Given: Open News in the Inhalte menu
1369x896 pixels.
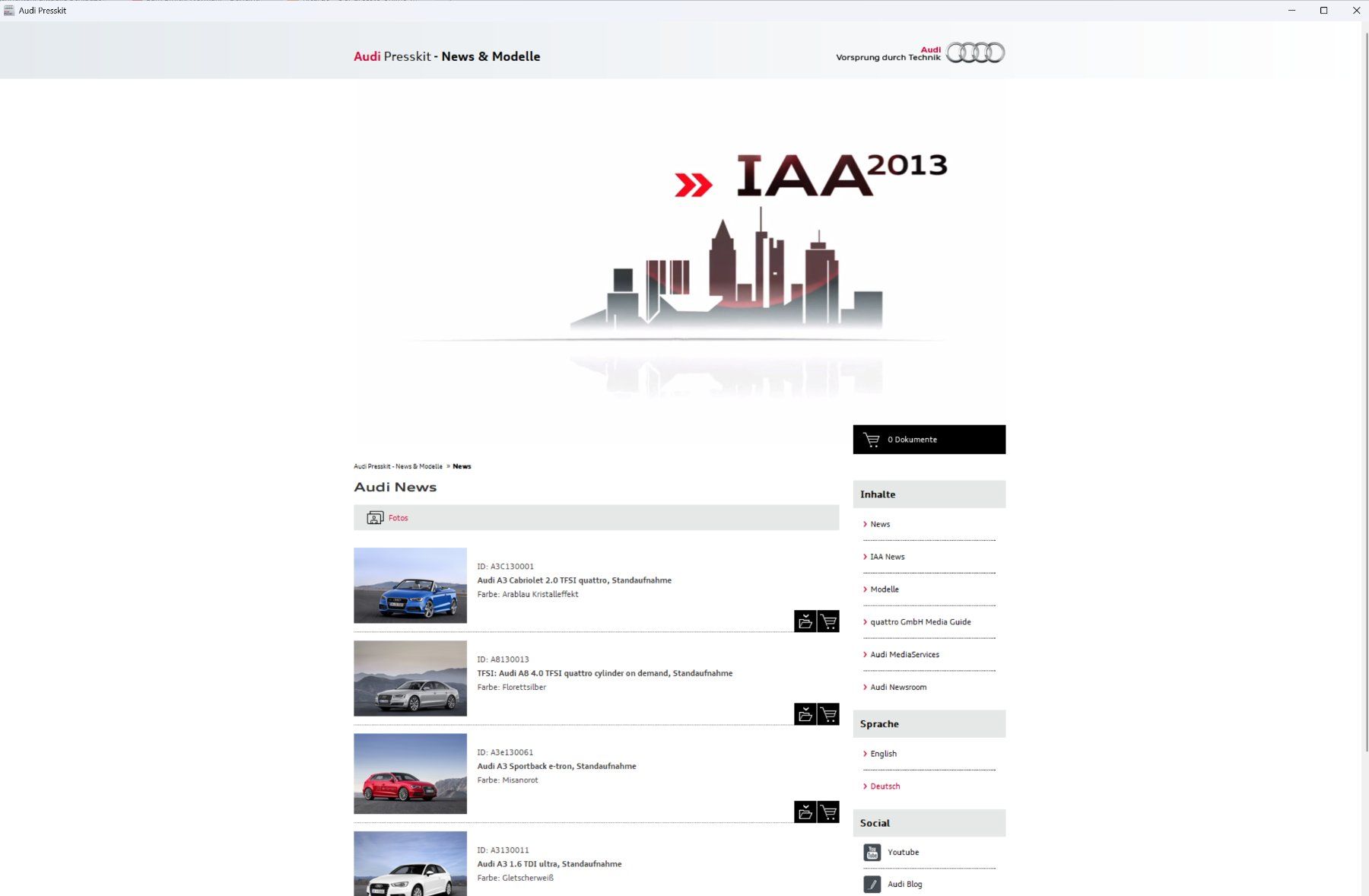Looking at the screenshot, I should (x=880, y=524).
